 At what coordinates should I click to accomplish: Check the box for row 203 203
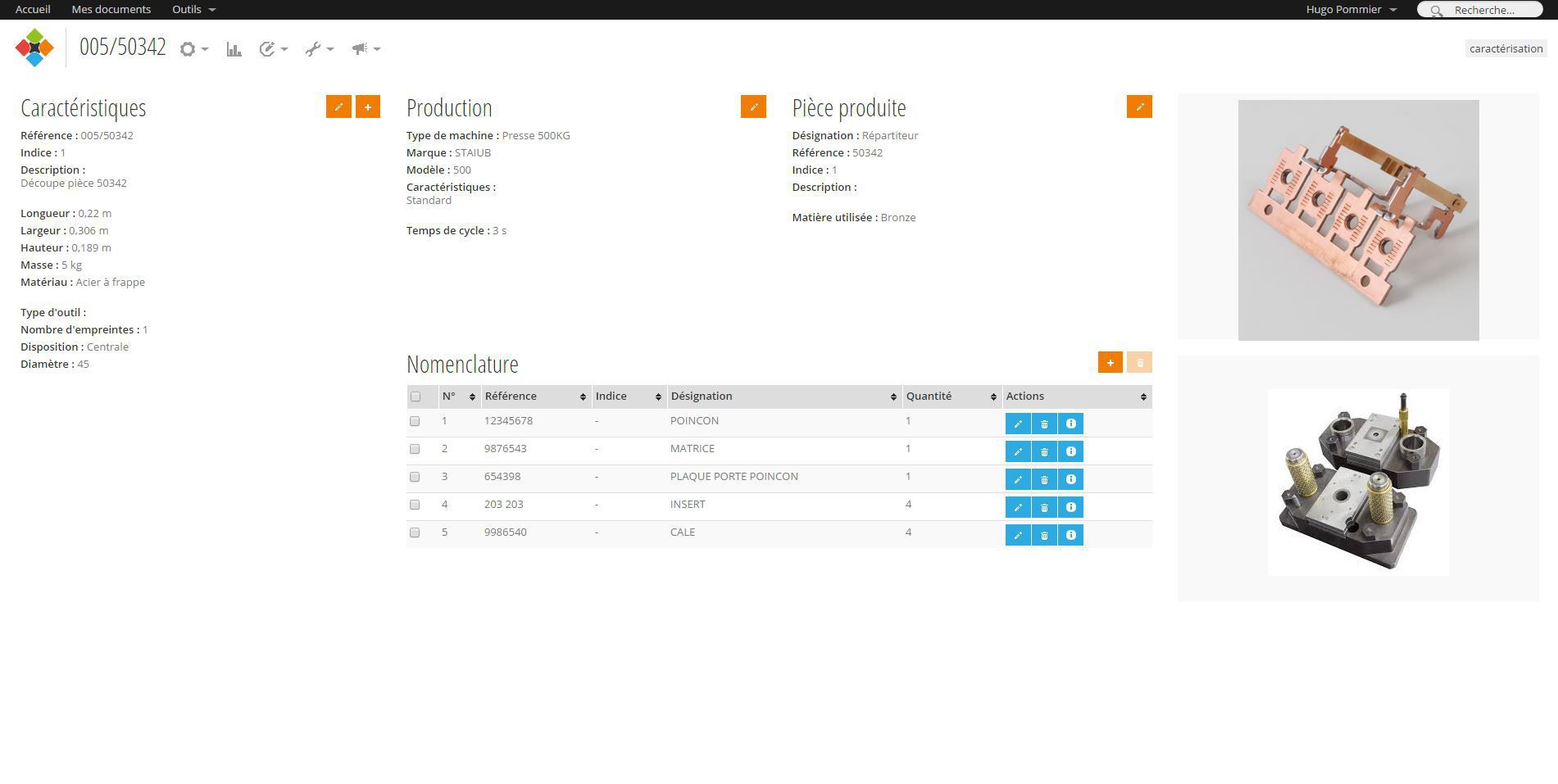(415, 505)
